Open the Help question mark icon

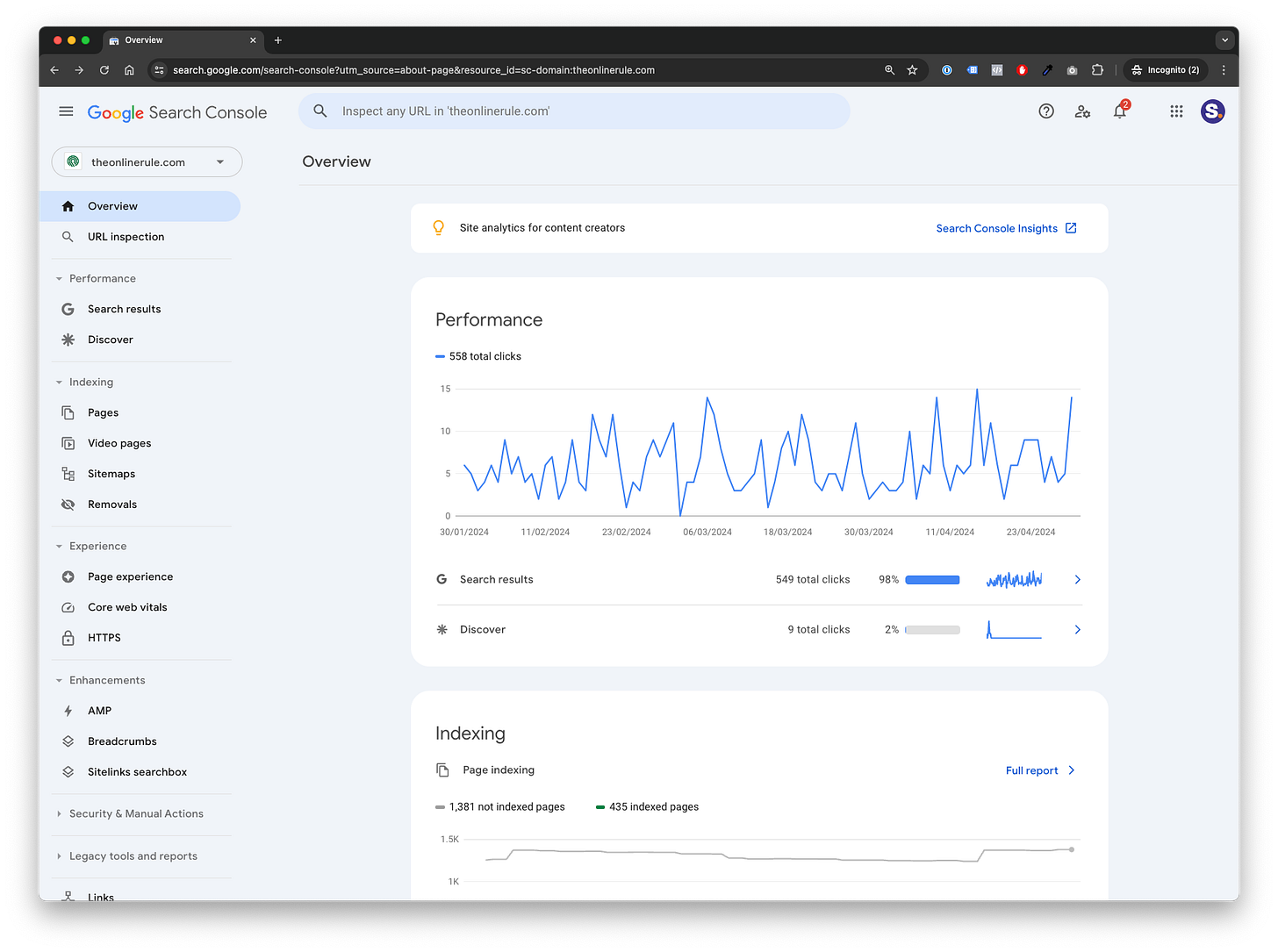tap(1046, 111)
